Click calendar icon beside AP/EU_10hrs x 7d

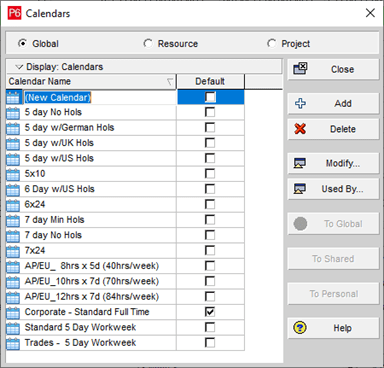pos(13,281)
